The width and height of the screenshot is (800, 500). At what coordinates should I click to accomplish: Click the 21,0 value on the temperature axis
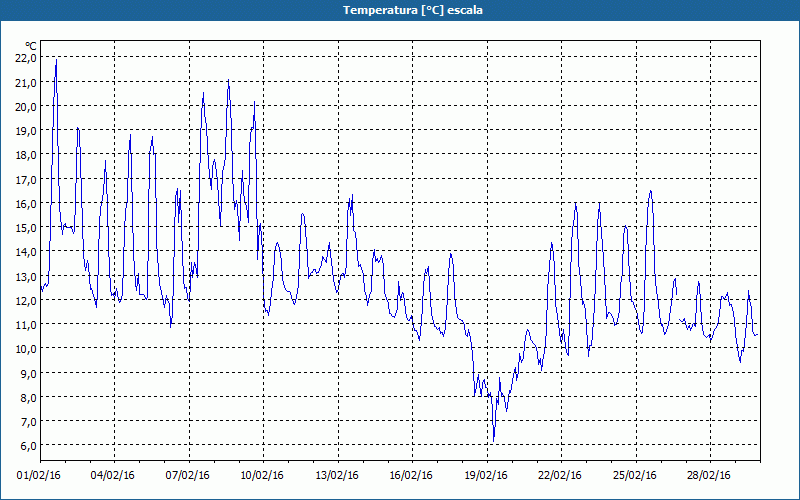tap(26, 83)
